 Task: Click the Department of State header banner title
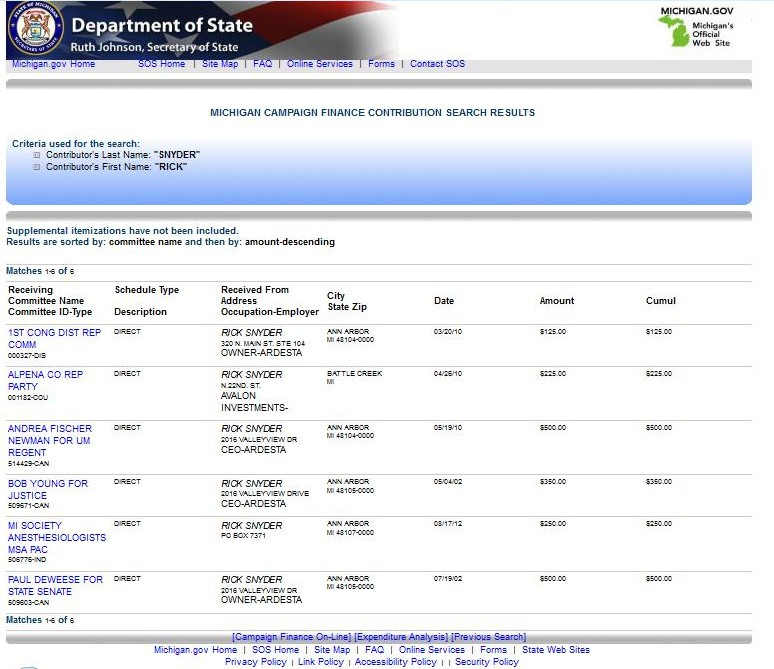pos(162,26)
